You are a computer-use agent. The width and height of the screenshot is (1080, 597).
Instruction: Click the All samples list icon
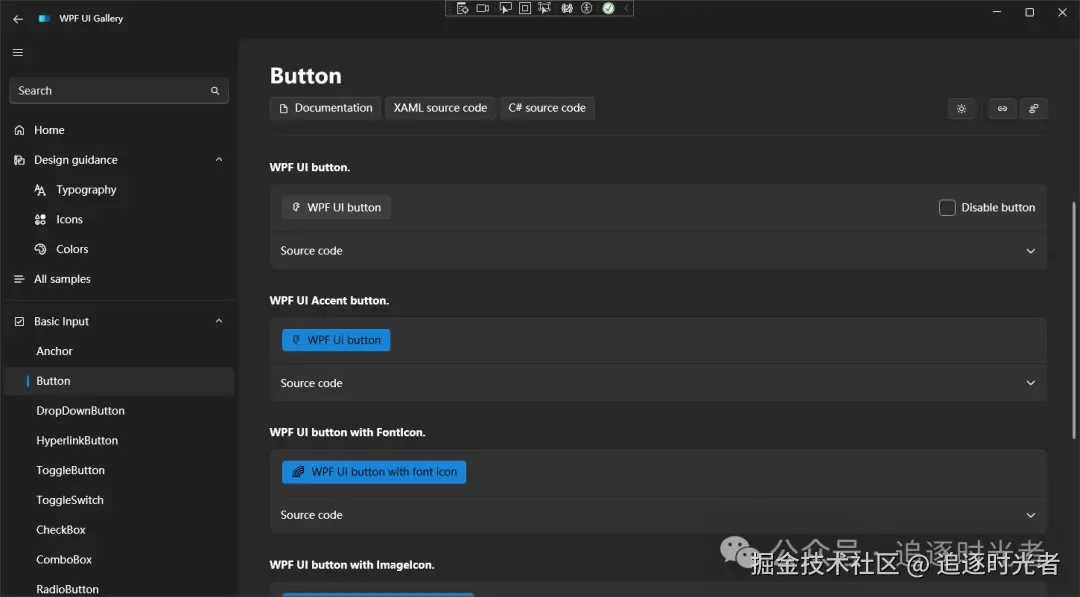(19, 279)
